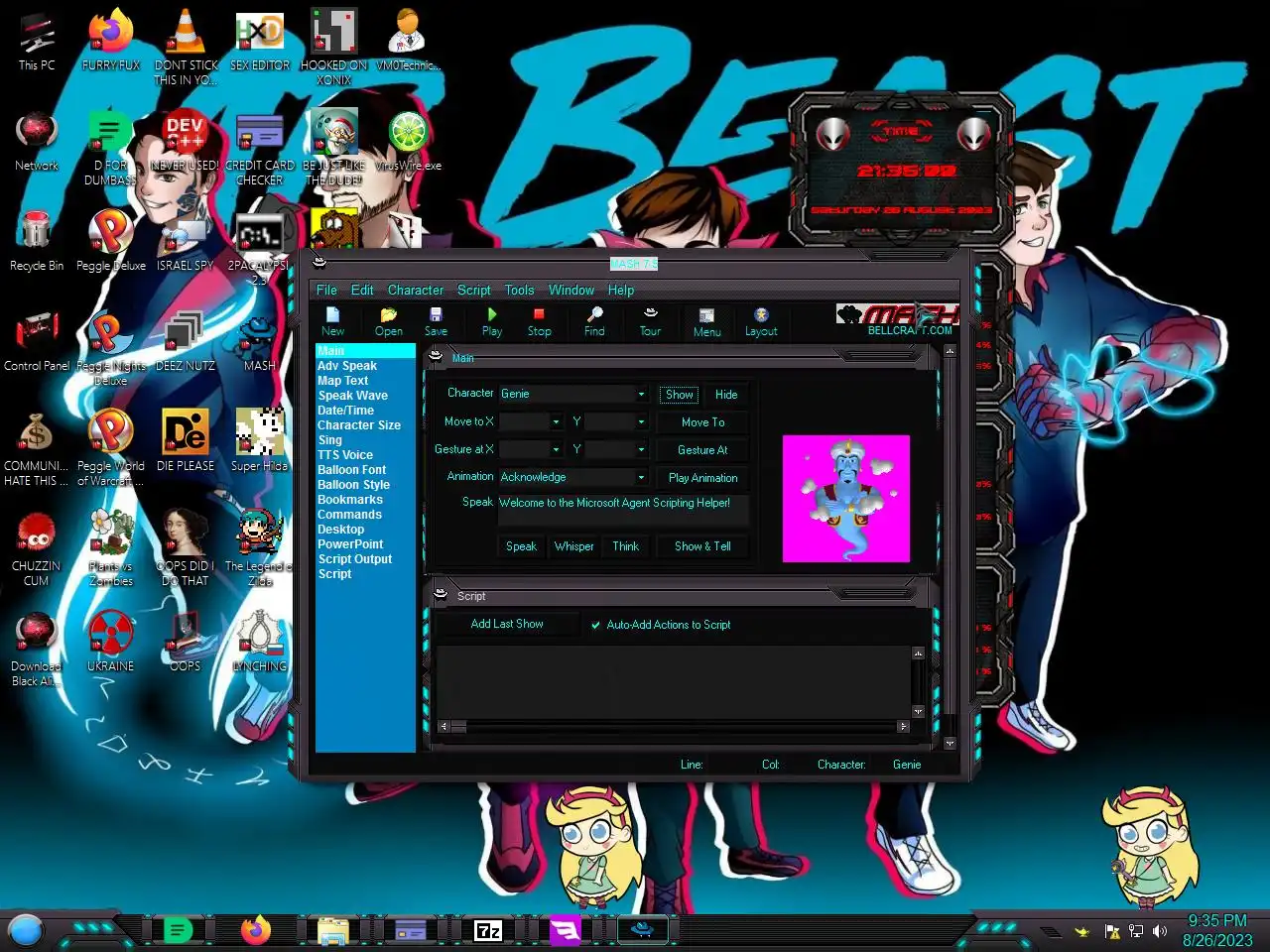Screen dimensions: 1270x952
Task: Expand the Animation dropdown showing Acknowledge
Action: [x=641, y=477]
